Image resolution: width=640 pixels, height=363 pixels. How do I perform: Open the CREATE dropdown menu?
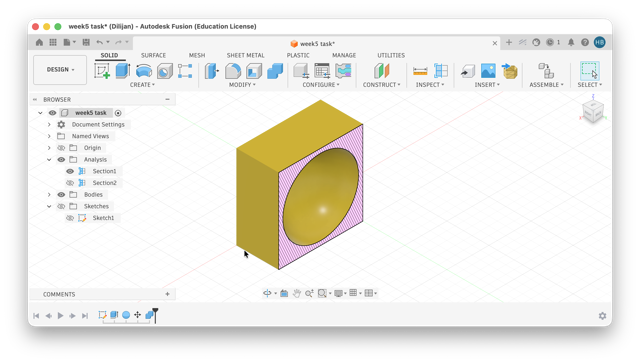pos(142,85)
